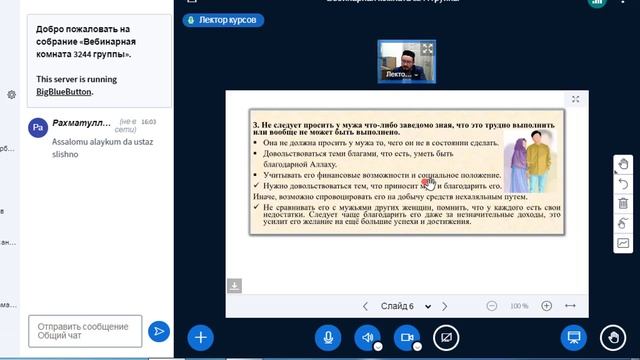Open the blue plus Actions menu
The width and height of the screenshot is (640, 360).
click(x=200, y=338)
